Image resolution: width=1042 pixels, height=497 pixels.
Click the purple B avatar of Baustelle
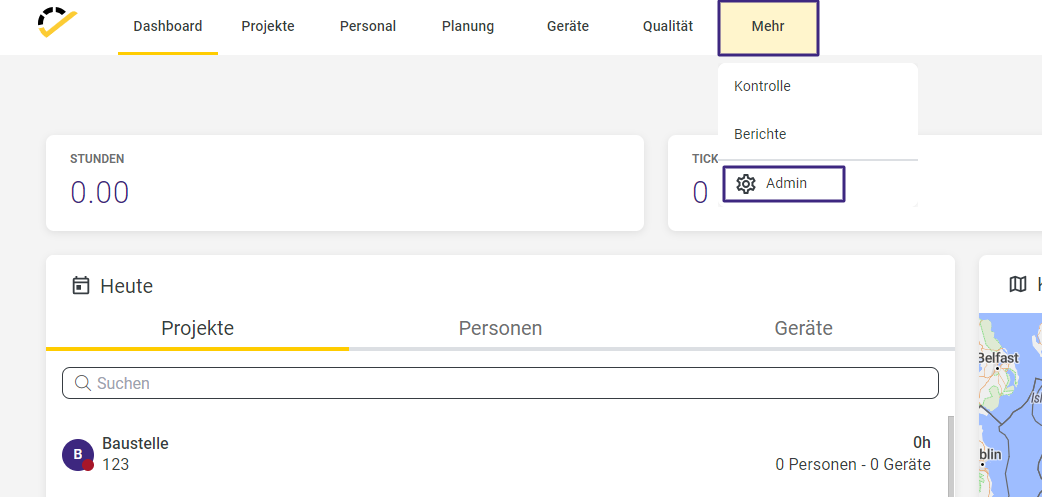click(78, 454)
